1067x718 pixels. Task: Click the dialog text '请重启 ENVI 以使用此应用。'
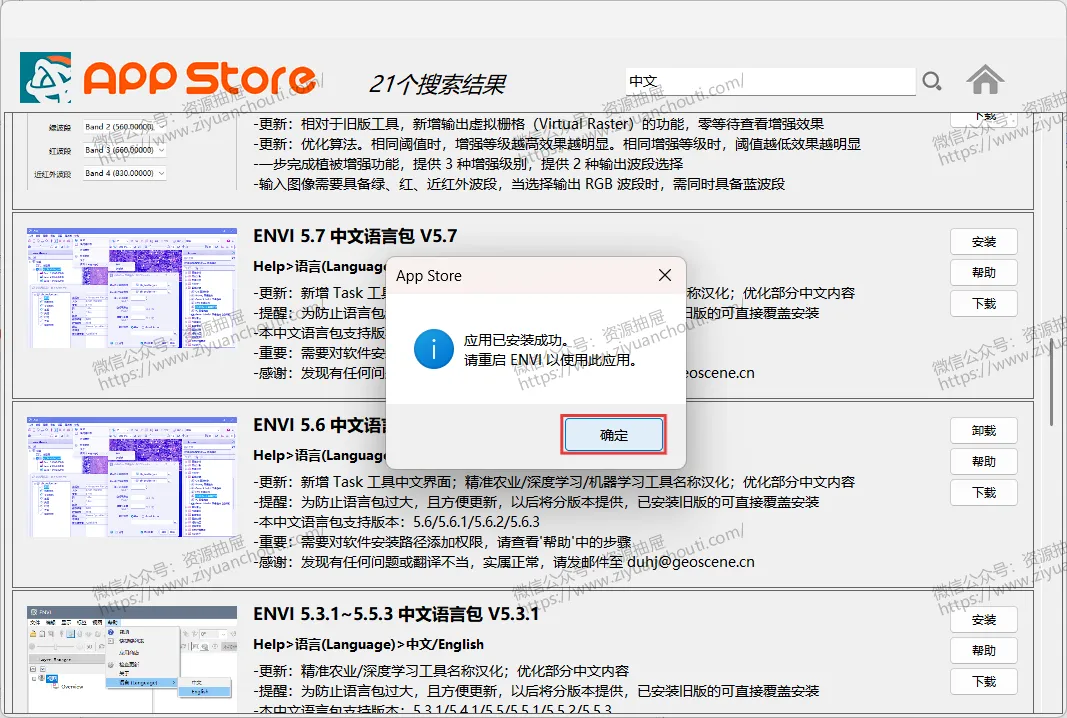click(x=553, y=360)
